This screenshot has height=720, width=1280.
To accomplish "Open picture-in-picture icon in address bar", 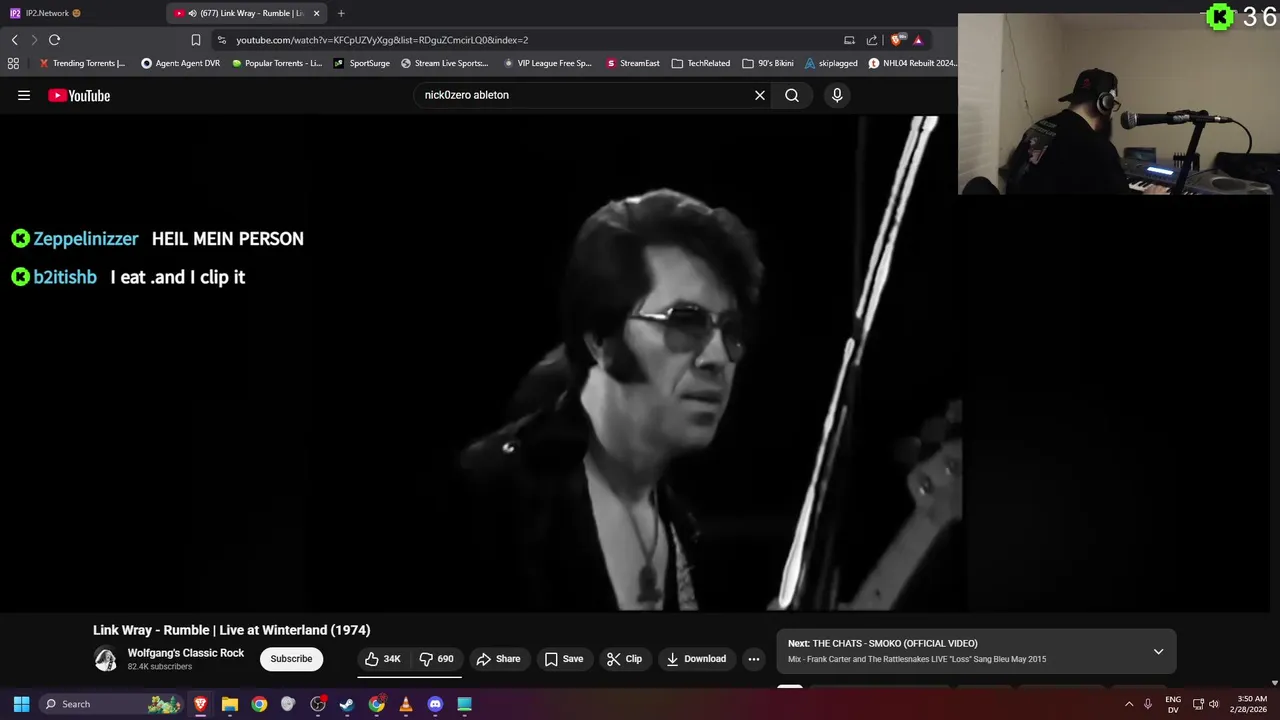I will click(x=849, y=40).
